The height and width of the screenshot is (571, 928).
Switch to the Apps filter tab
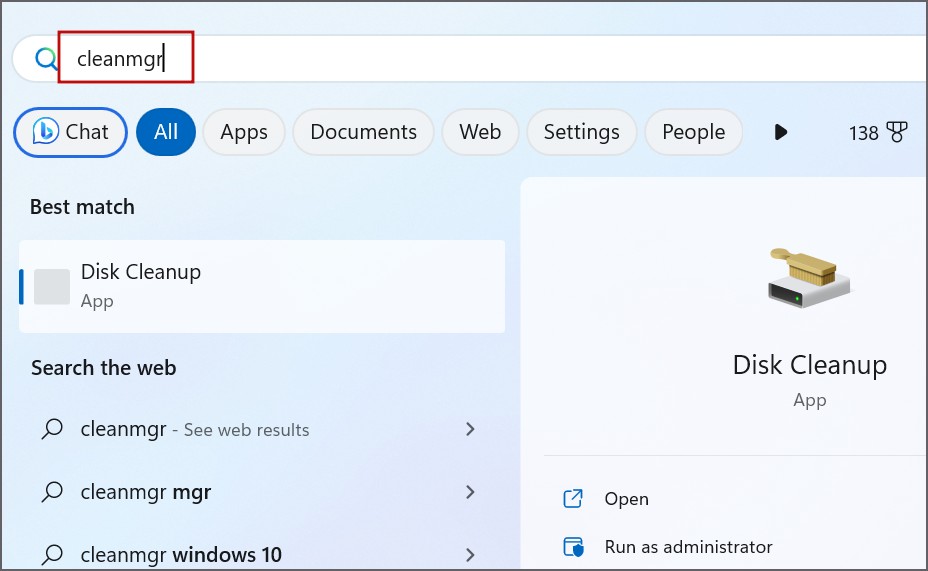(244, 132)
